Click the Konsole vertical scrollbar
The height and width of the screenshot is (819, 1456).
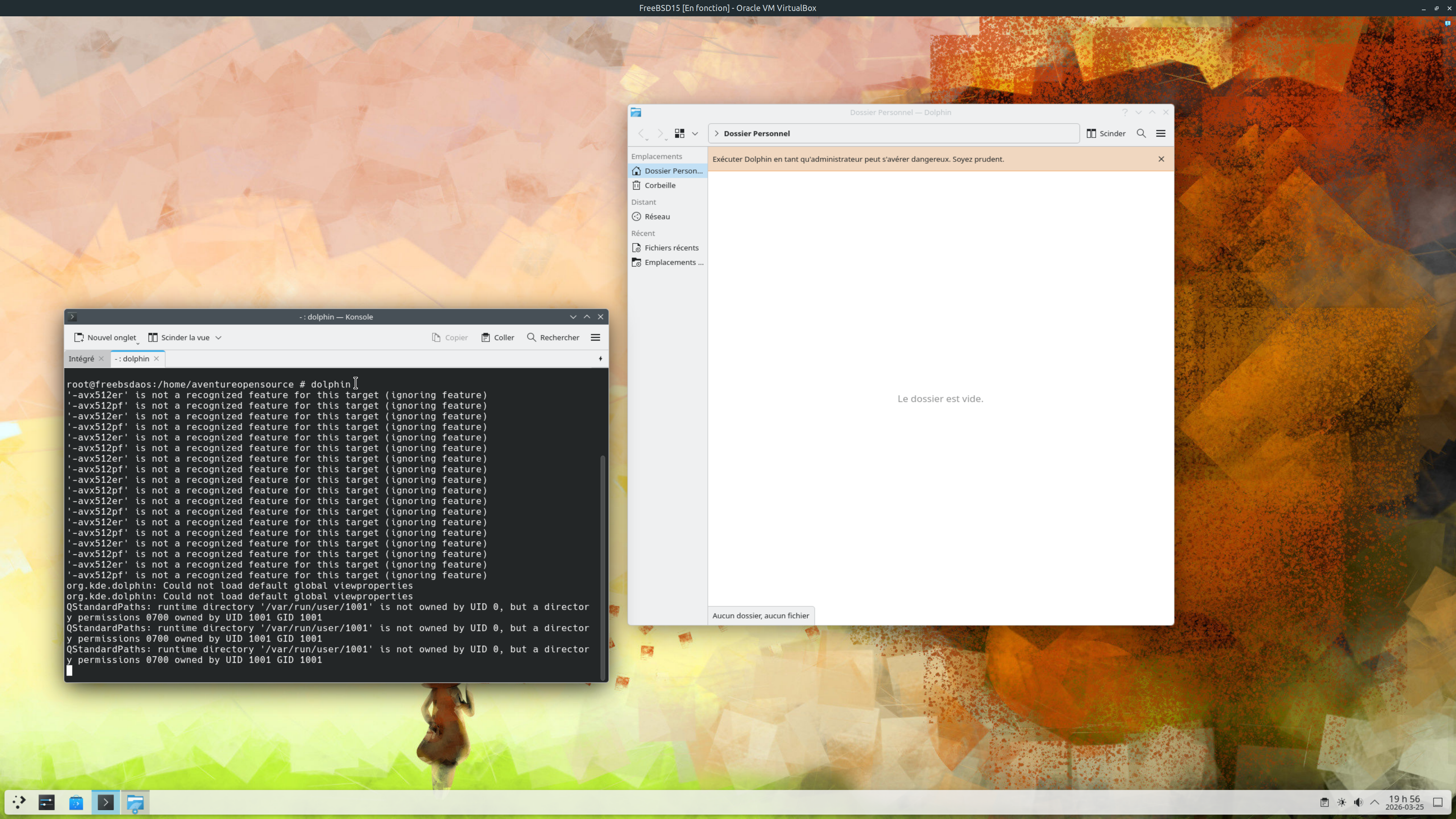(602, 568)
